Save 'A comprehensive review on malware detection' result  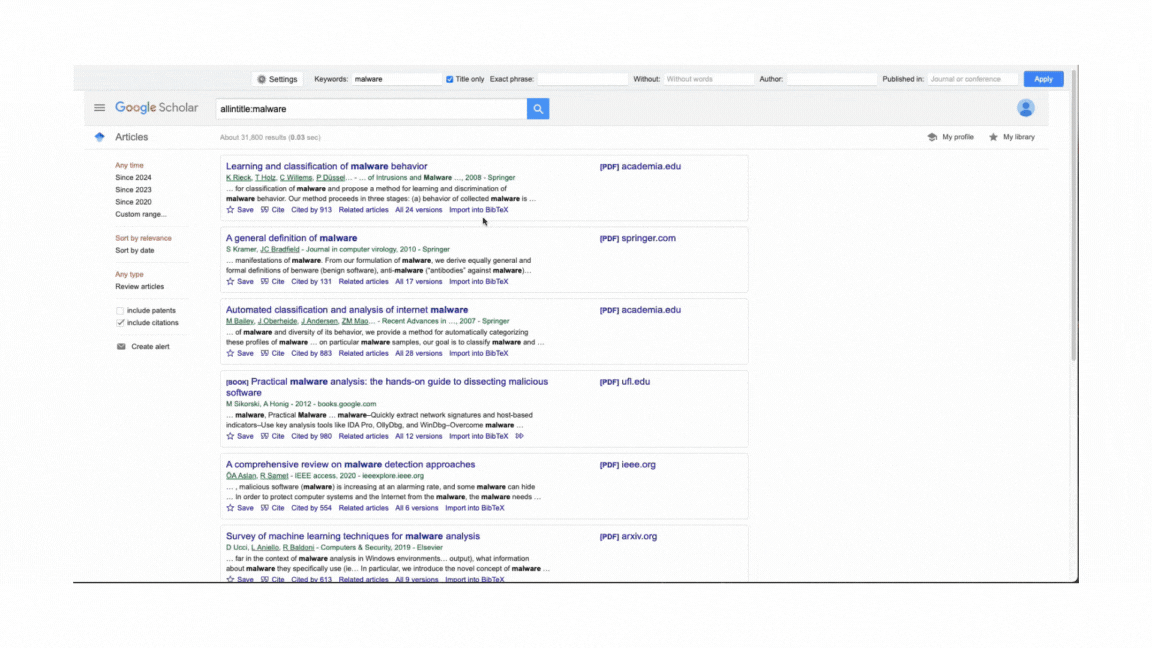point(240,508)
